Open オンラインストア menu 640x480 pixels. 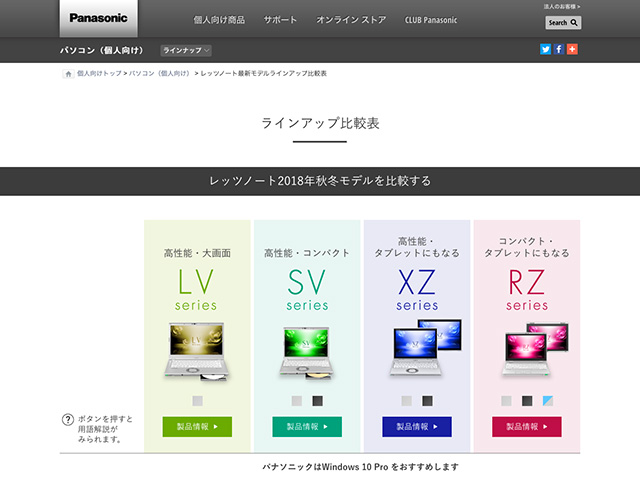pos(351,20)
